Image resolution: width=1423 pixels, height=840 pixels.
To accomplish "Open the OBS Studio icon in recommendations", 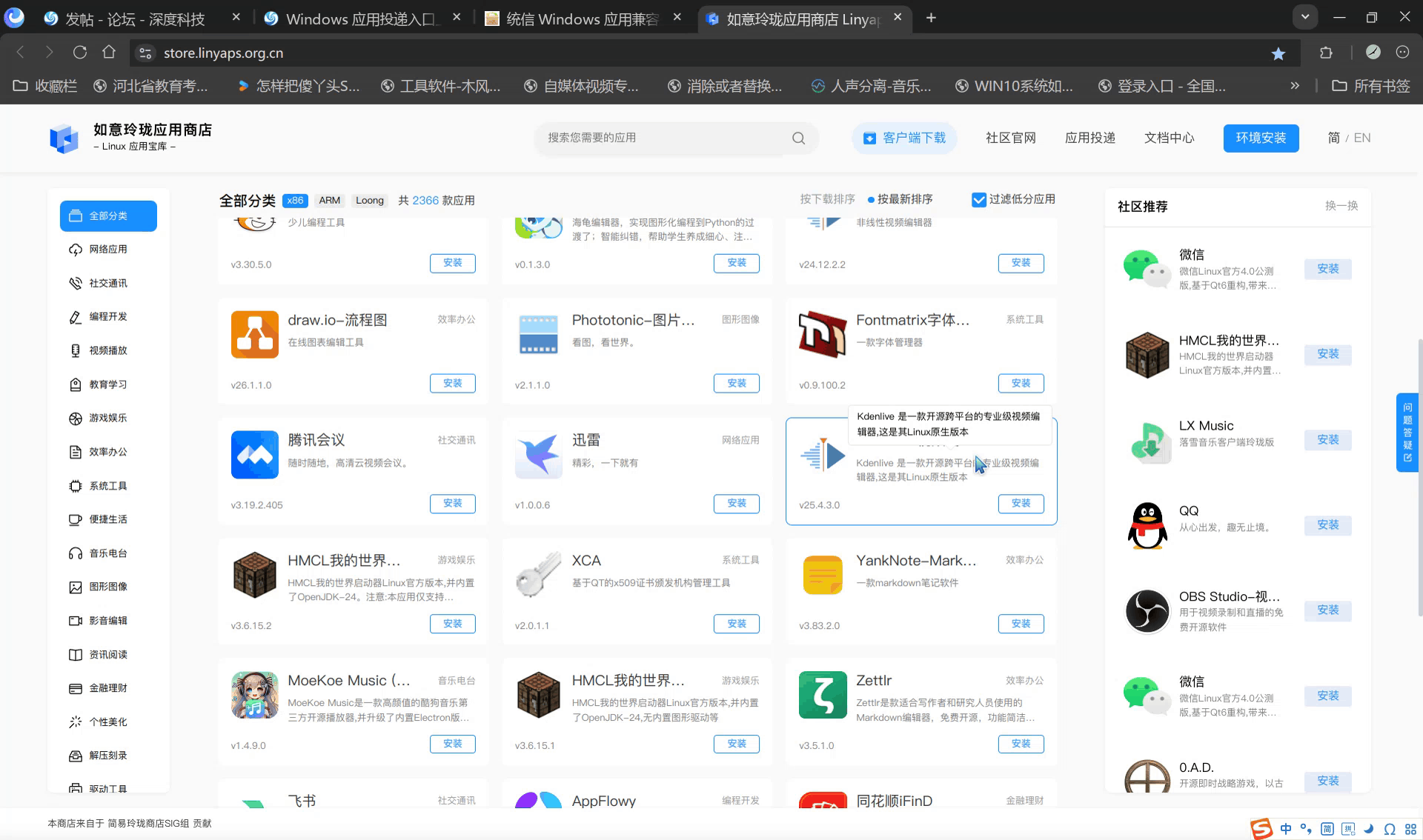I will (x=1147, y=611).
